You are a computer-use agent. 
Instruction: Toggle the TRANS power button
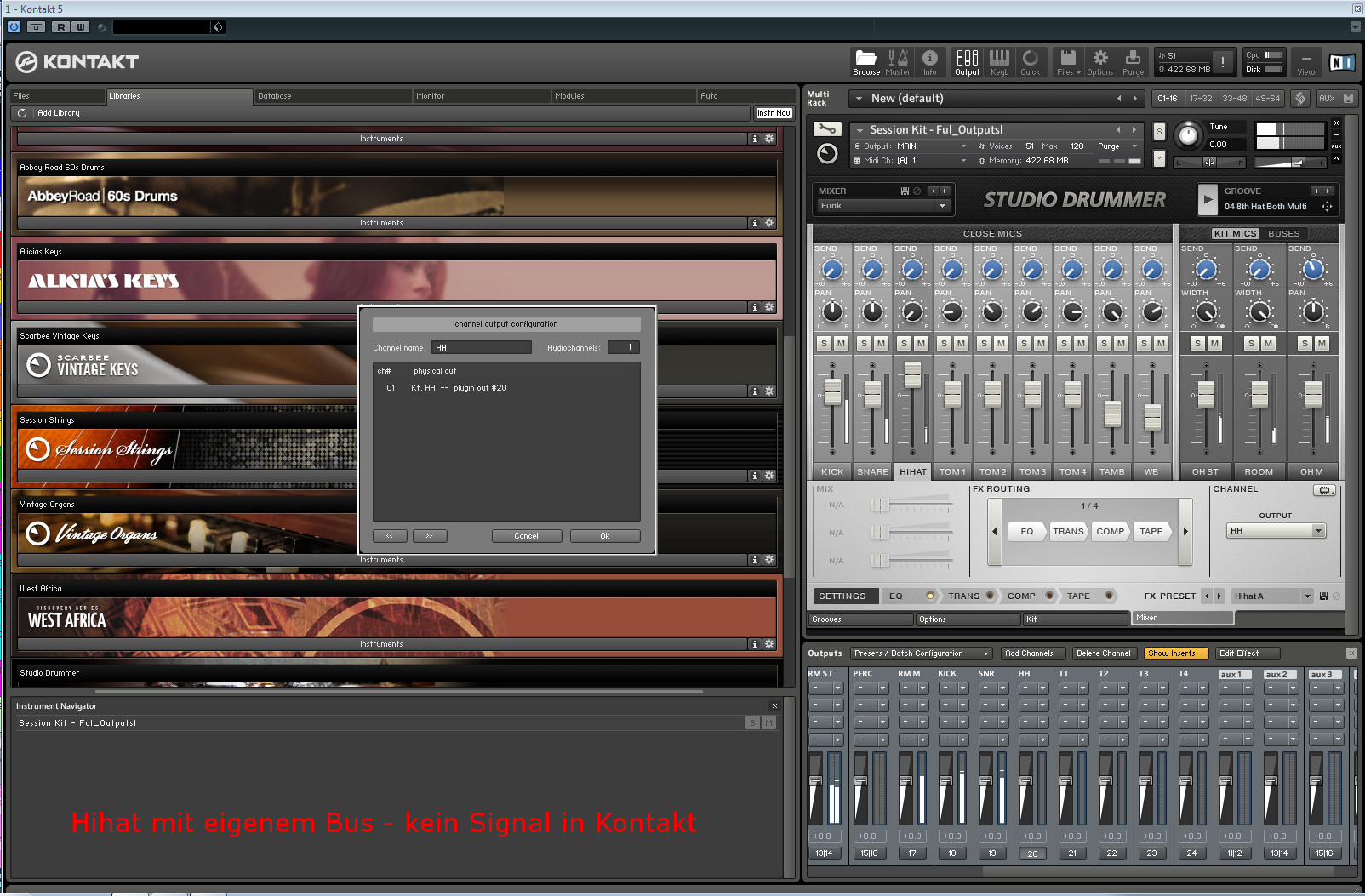990,596
